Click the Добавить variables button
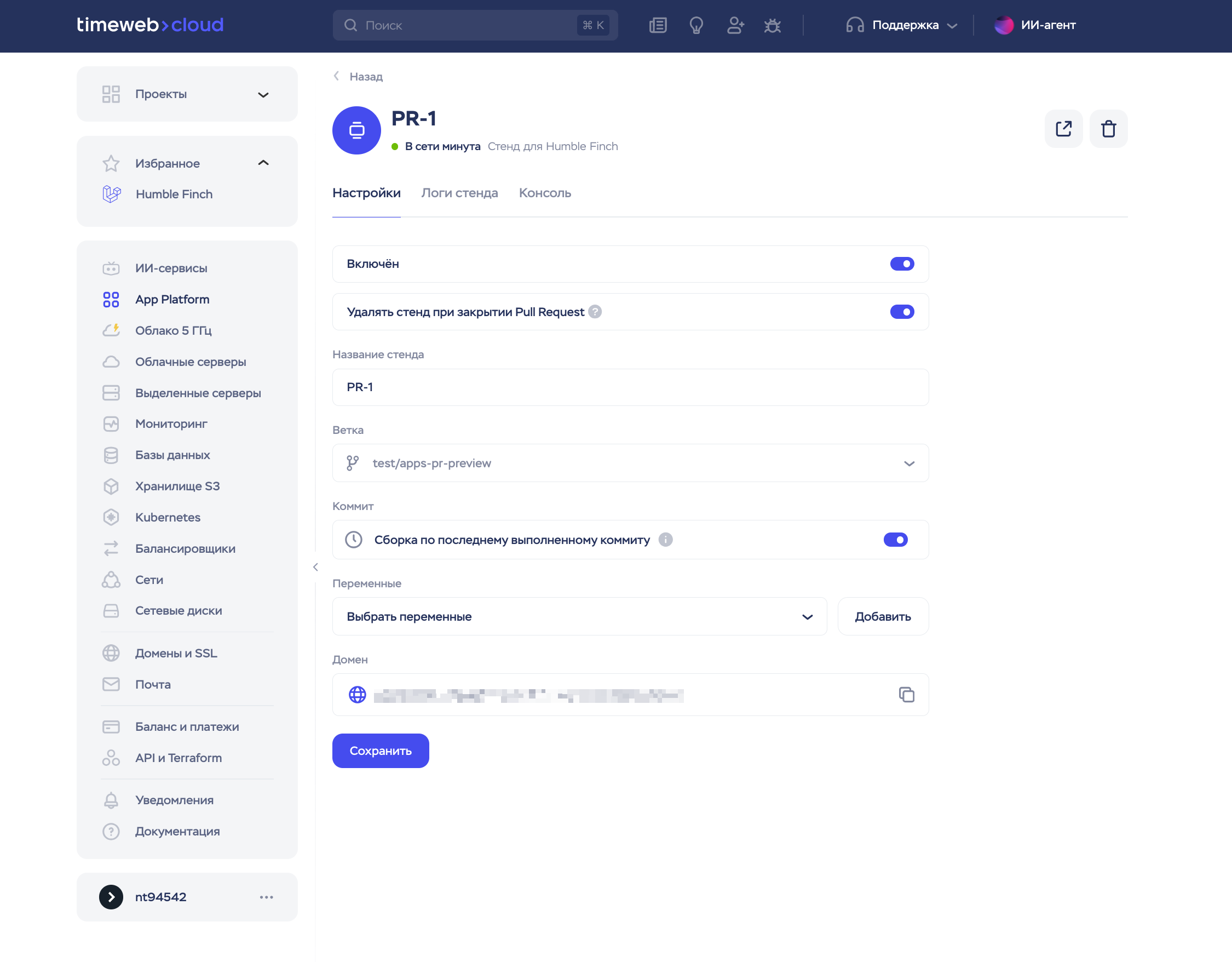 tap(883, 616)
